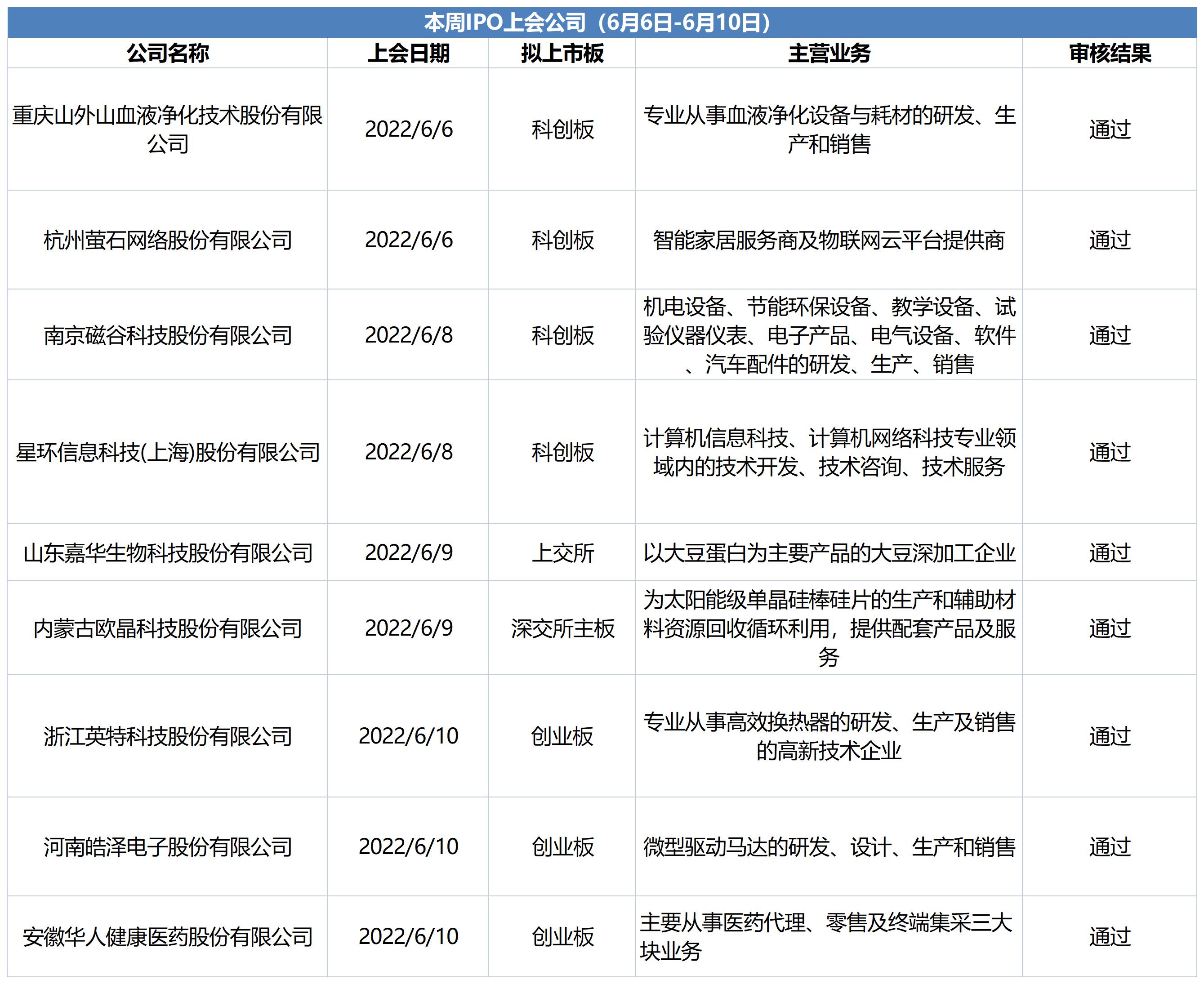Click 通过 result for 内蒙古欧晶 row
The height and width of the screenshot is (984, 1204).
(1110, 628)
